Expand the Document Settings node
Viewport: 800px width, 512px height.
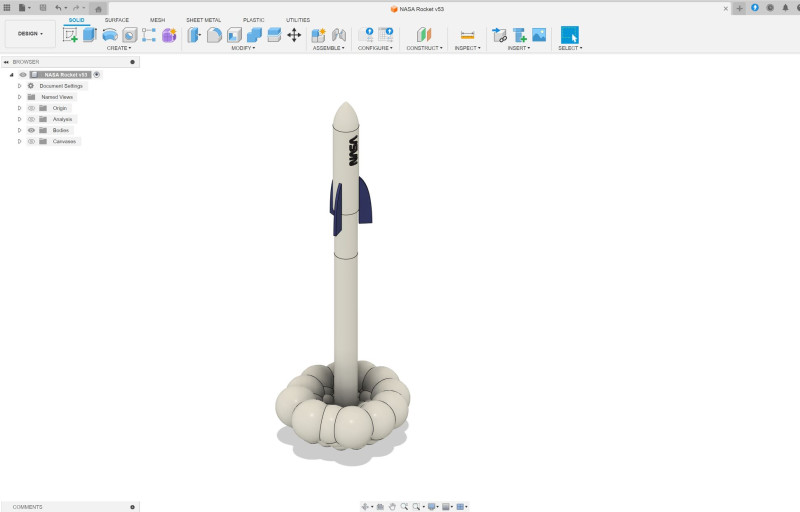[x=19, y=86]
